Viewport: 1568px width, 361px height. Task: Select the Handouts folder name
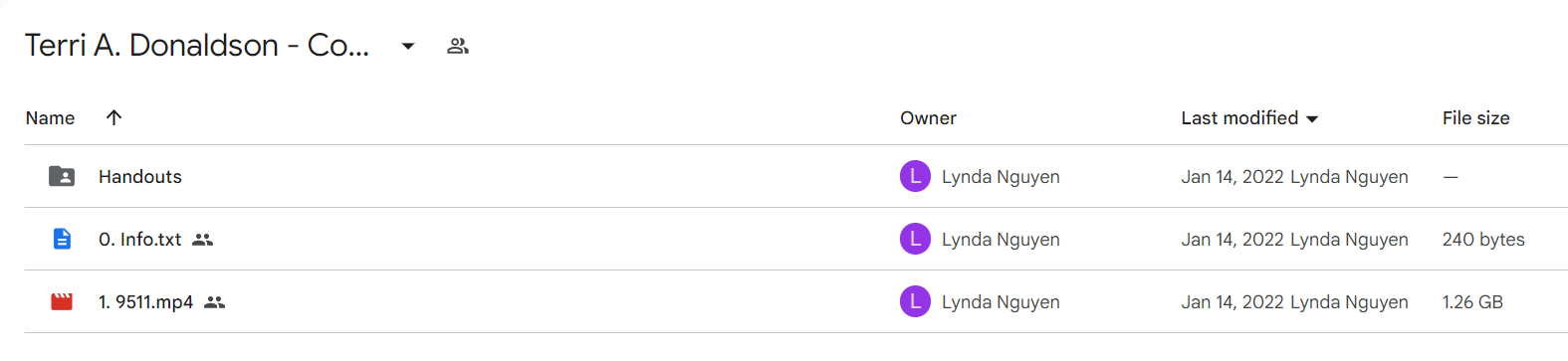pos(140,176)
